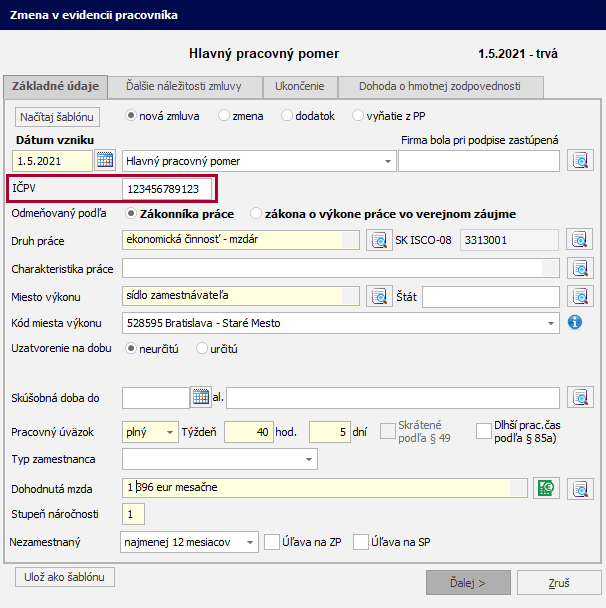Open lookup icon next to Druh práce field
606x608 pixels.
pos(378,240)
